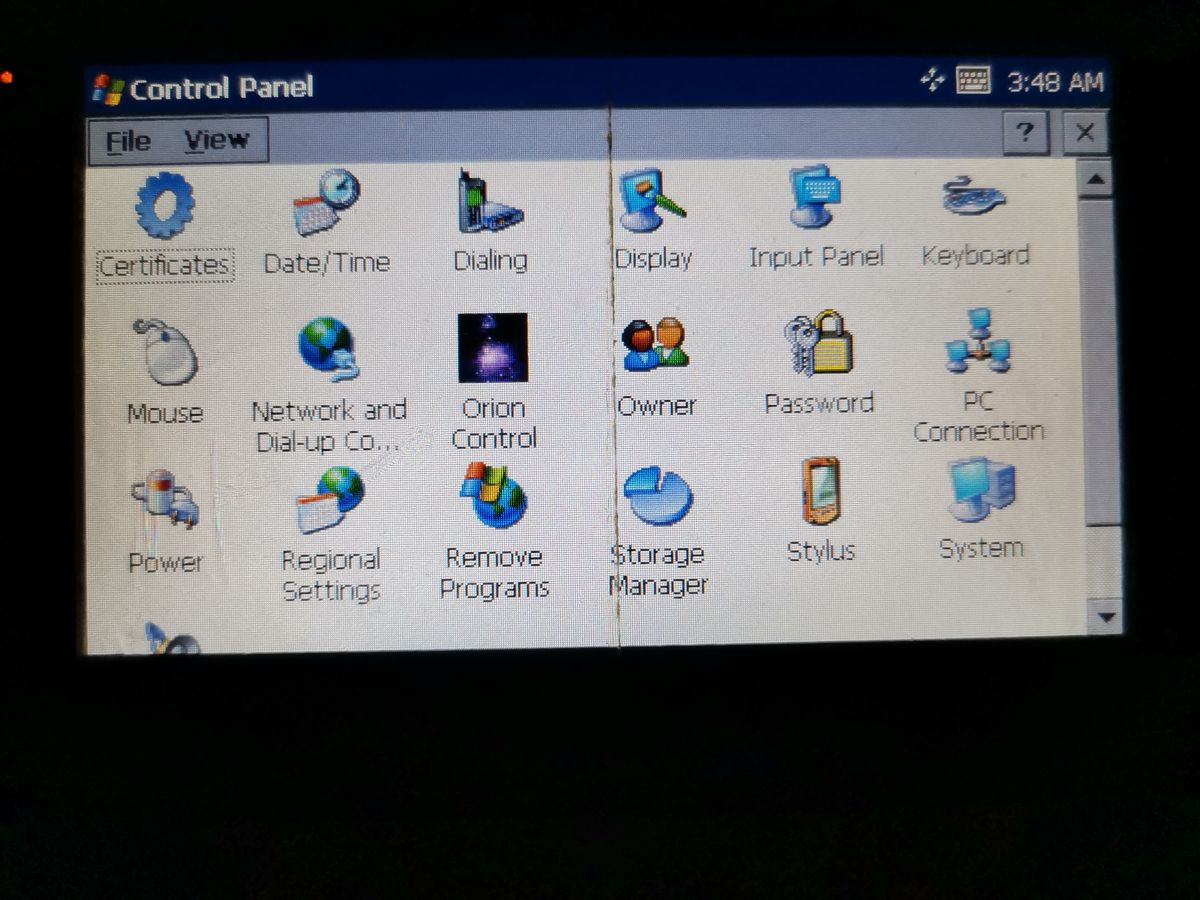Open the Password padlock icon
The image size is (1200, 900).
click(819, 345)
